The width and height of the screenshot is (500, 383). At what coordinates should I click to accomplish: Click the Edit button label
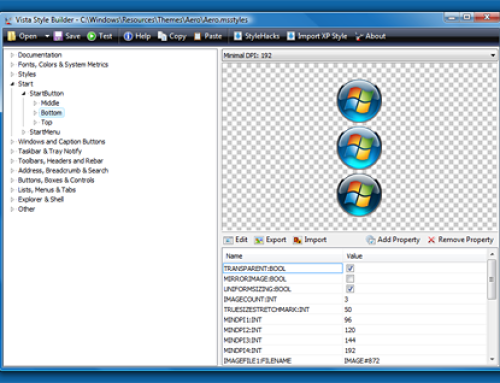(x=241, y=240)
